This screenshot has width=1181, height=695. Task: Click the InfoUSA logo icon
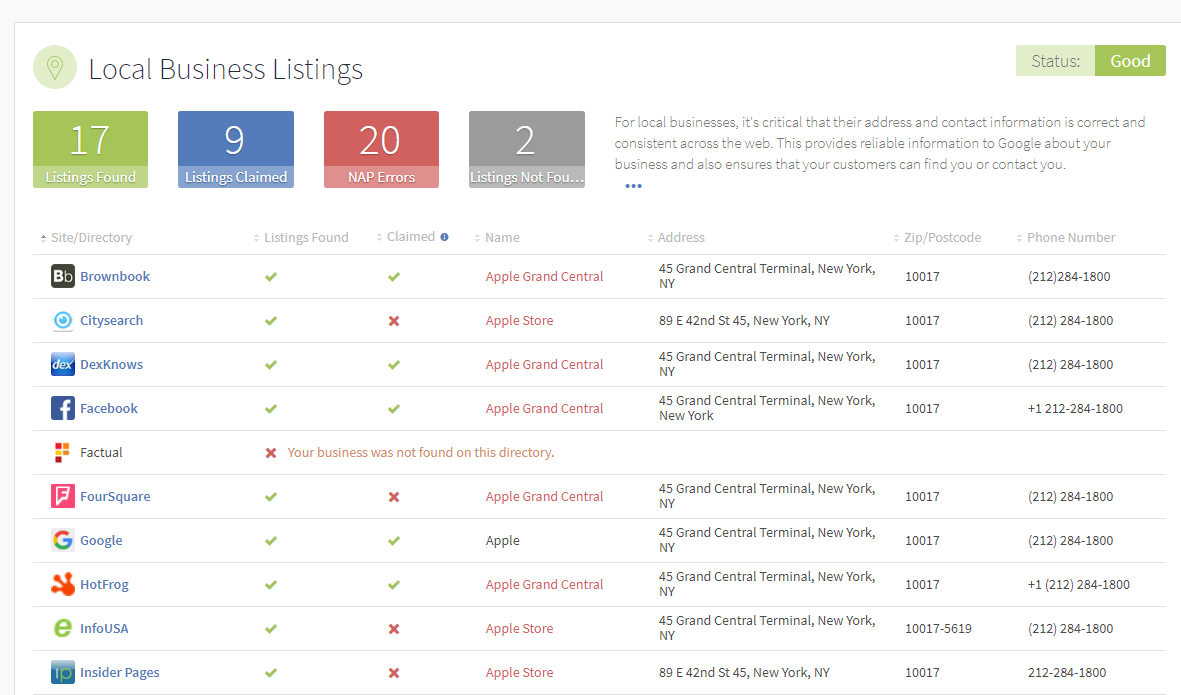(63, 628)
